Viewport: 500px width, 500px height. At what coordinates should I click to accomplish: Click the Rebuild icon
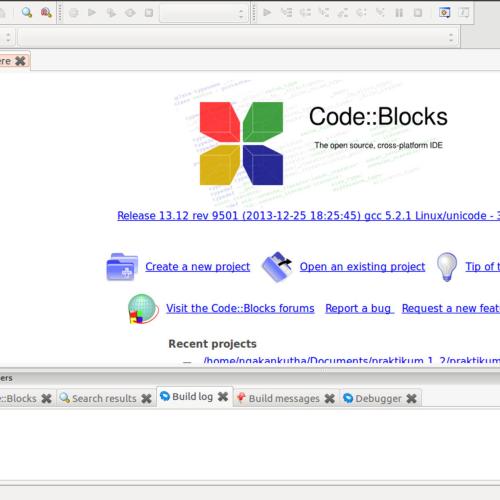[130, 13]
